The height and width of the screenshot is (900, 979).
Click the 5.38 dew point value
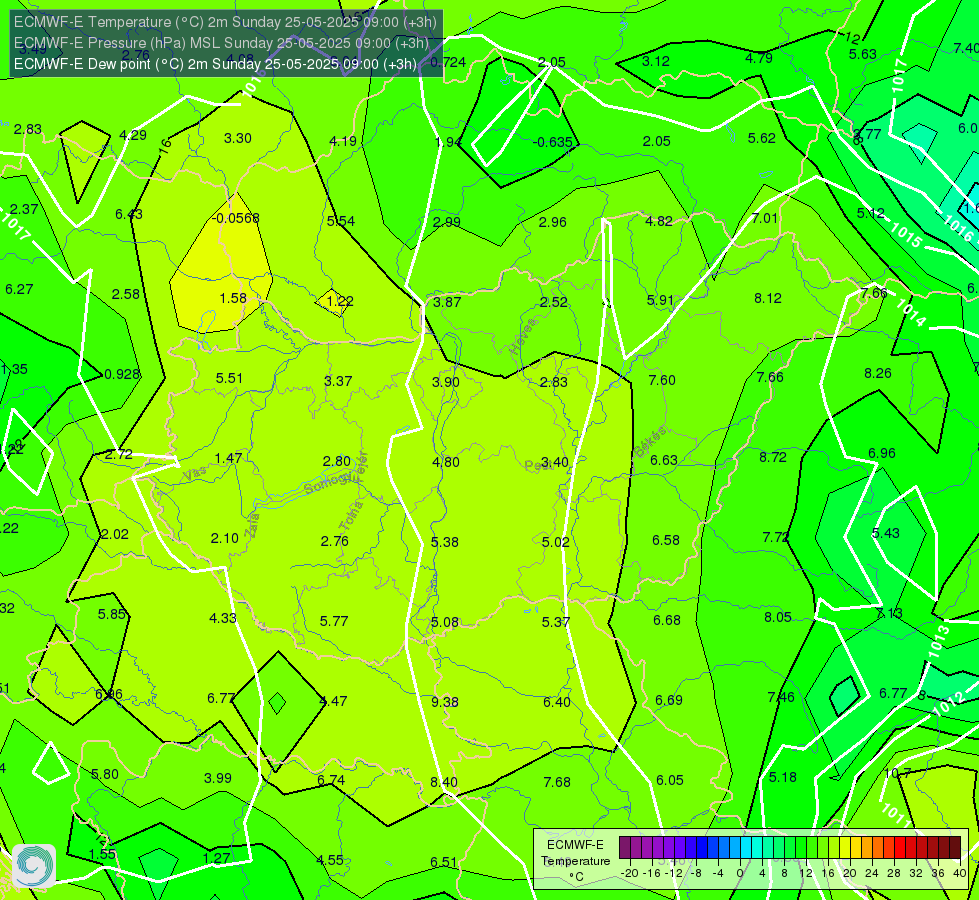[x=445, y=542]
